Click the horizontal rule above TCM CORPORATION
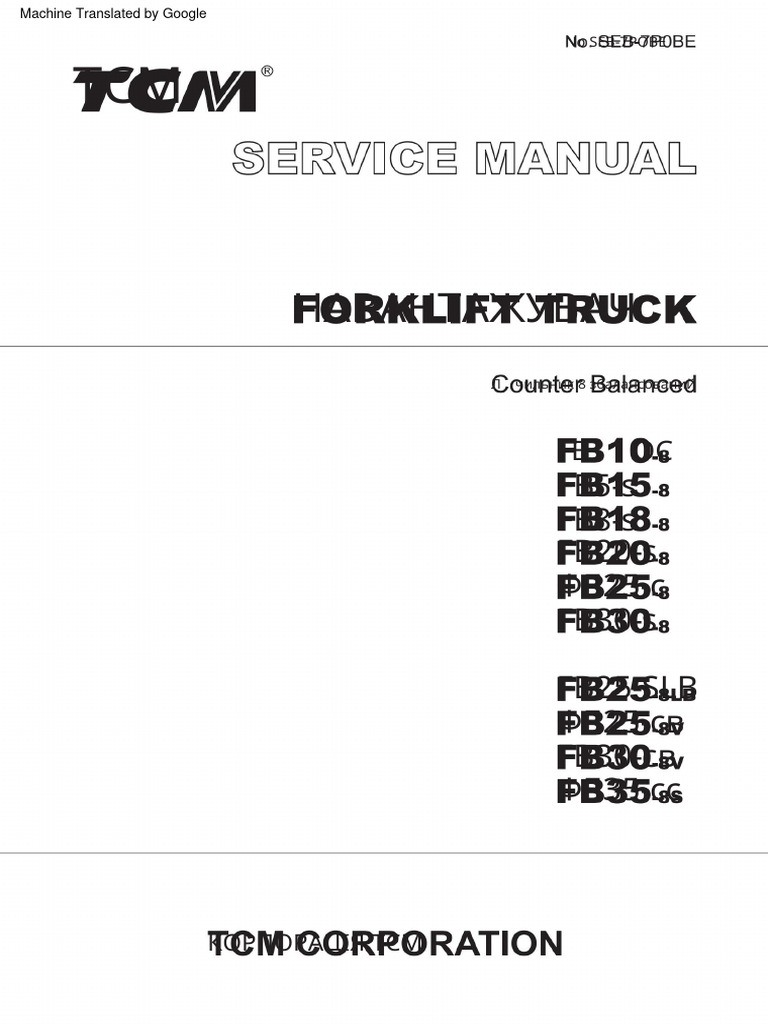Screen dimensions: 768x1024 coord(384,853)
